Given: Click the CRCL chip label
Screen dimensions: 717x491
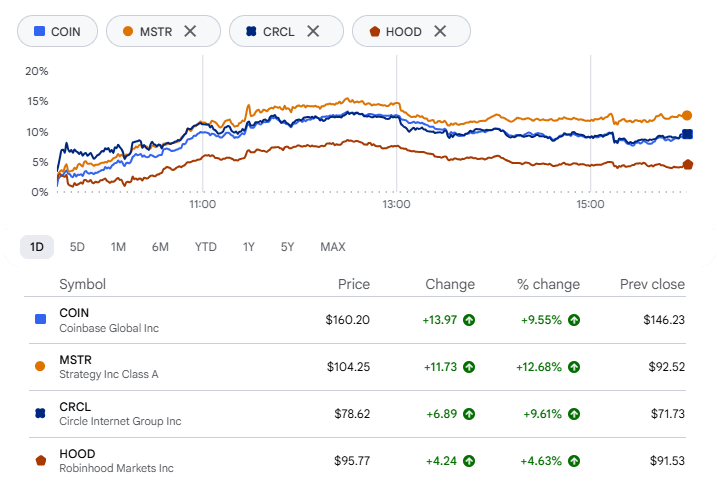Looking at the screenshot, I should click(x=278, y=32).
